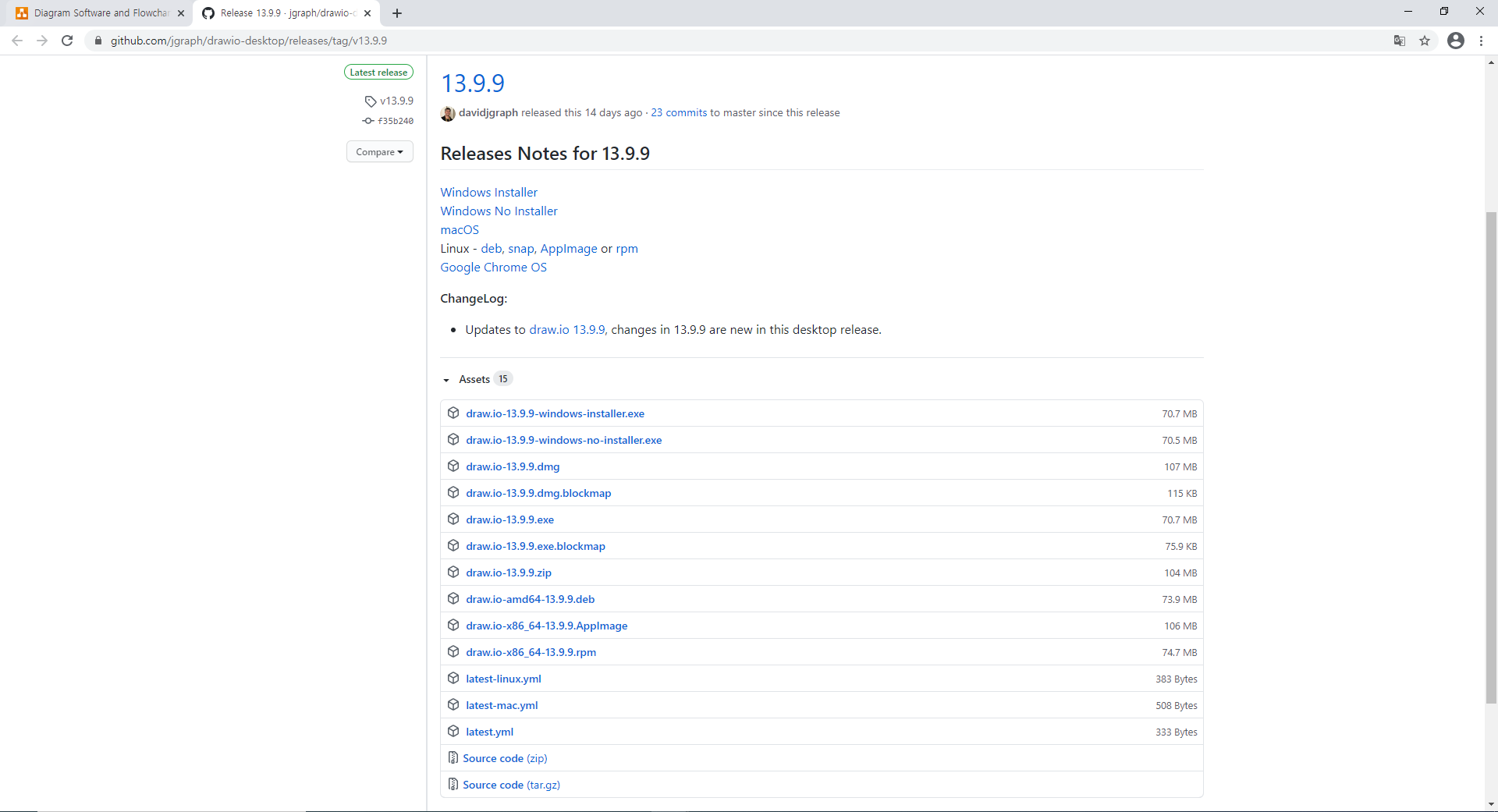Click file icon for Source code (tar.gz)
1498x812 pixels.
tap(453, 784)
